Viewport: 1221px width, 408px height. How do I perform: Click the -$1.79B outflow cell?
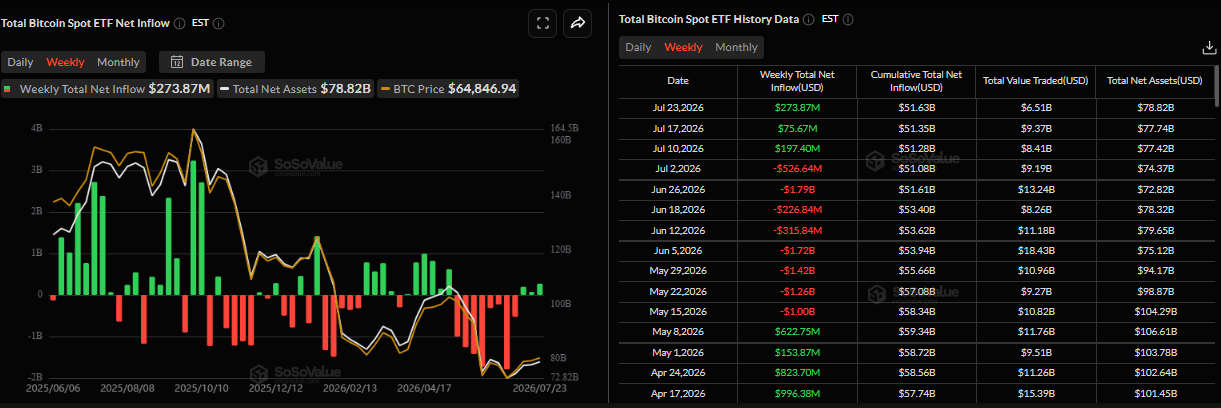(796, 188)
